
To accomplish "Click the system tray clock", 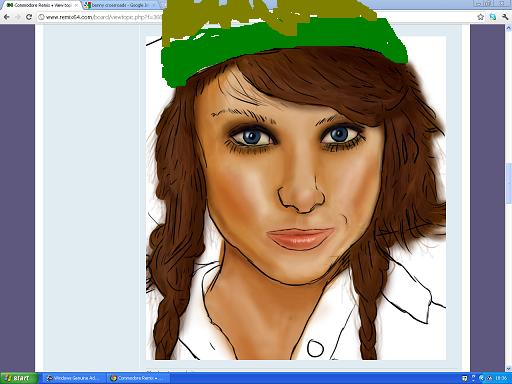I will tap(501, 378).
